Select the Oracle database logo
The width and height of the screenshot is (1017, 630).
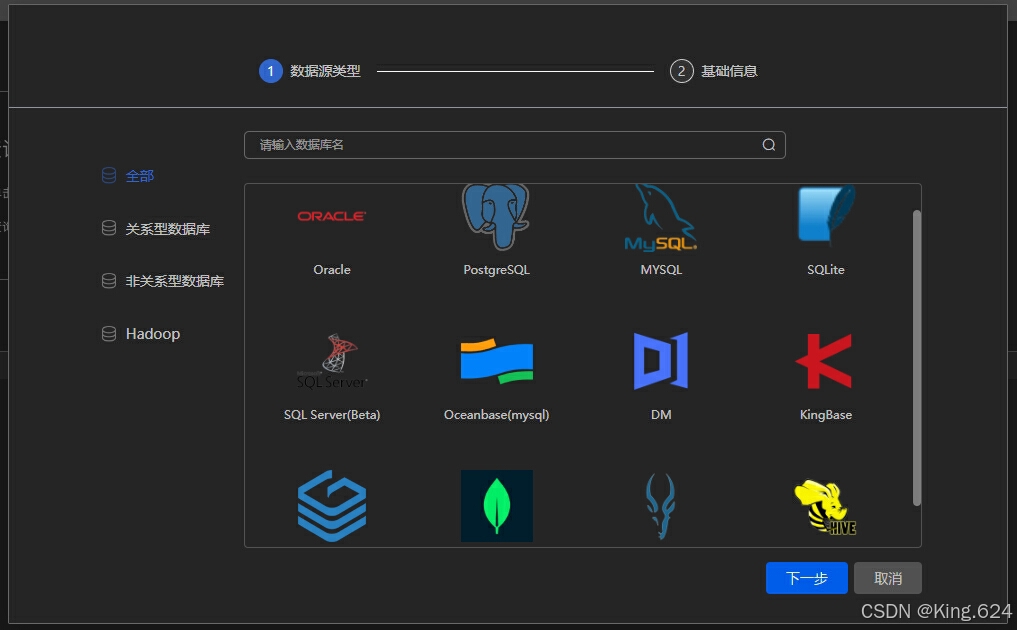tap(331, 216)
